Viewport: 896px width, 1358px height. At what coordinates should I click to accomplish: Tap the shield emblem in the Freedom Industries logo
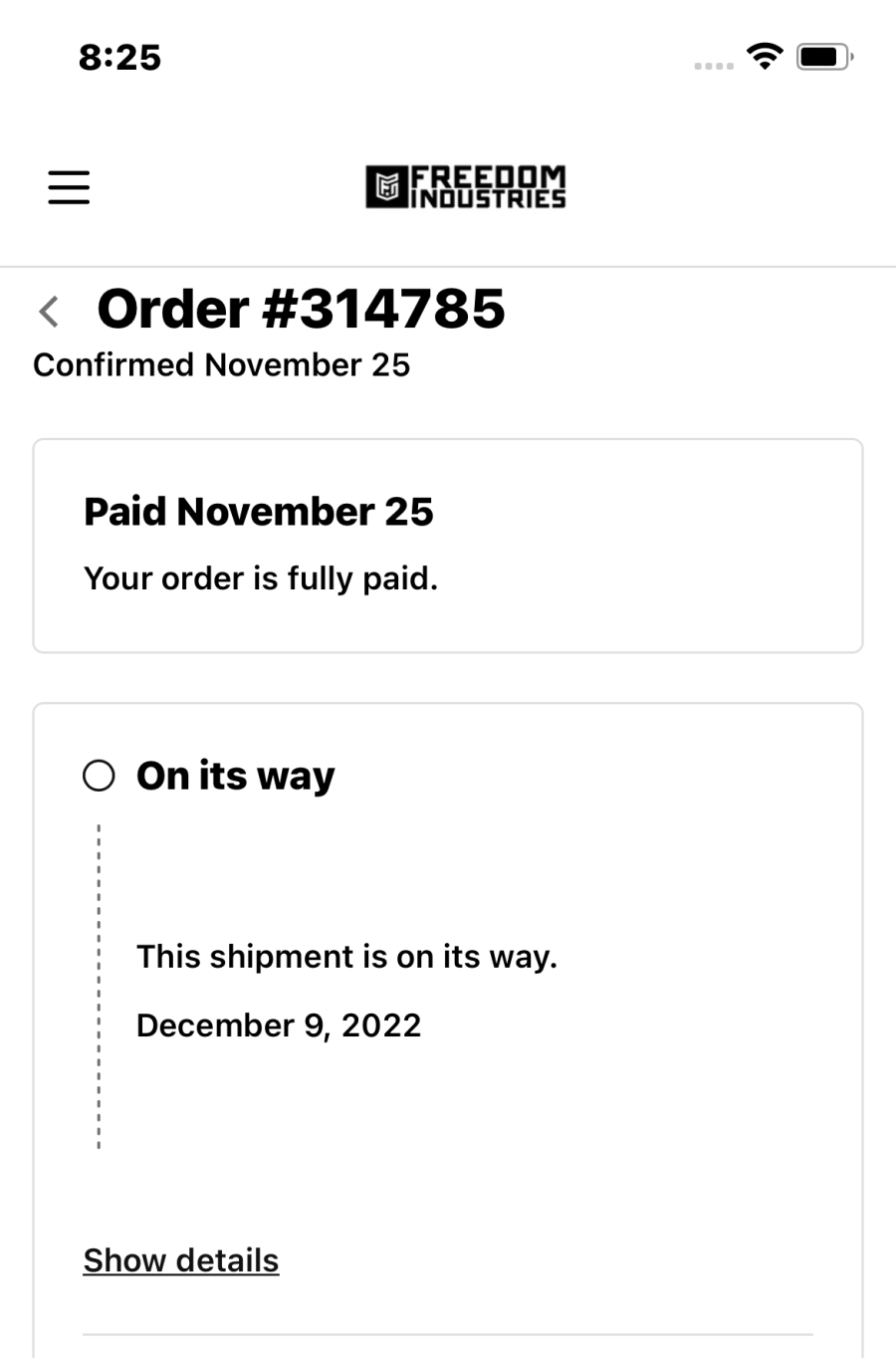387,187
